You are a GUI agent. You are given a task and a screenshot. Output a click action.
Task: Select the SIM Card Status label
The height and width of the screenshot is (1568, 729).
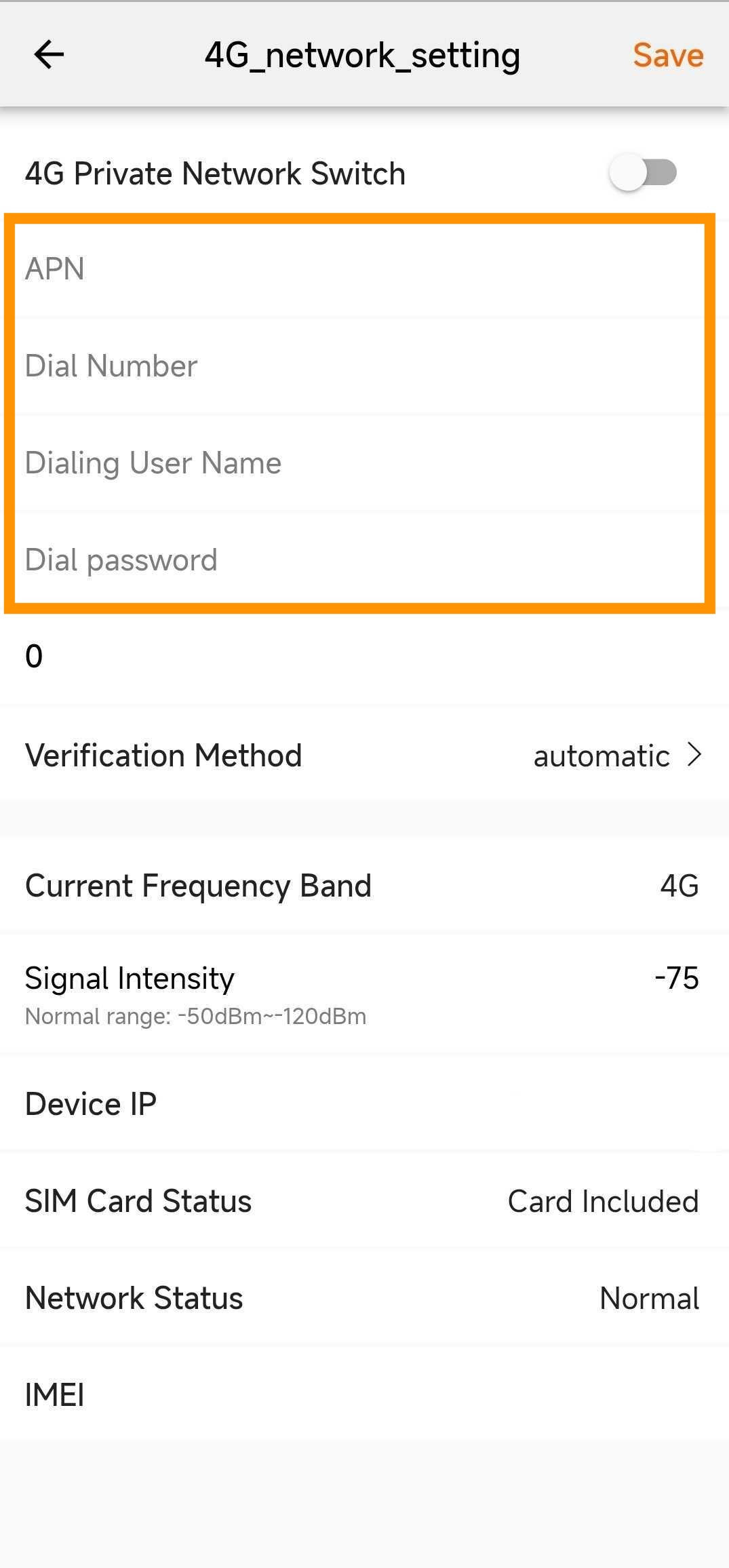pyautogui.click(x=138, y=1201)
